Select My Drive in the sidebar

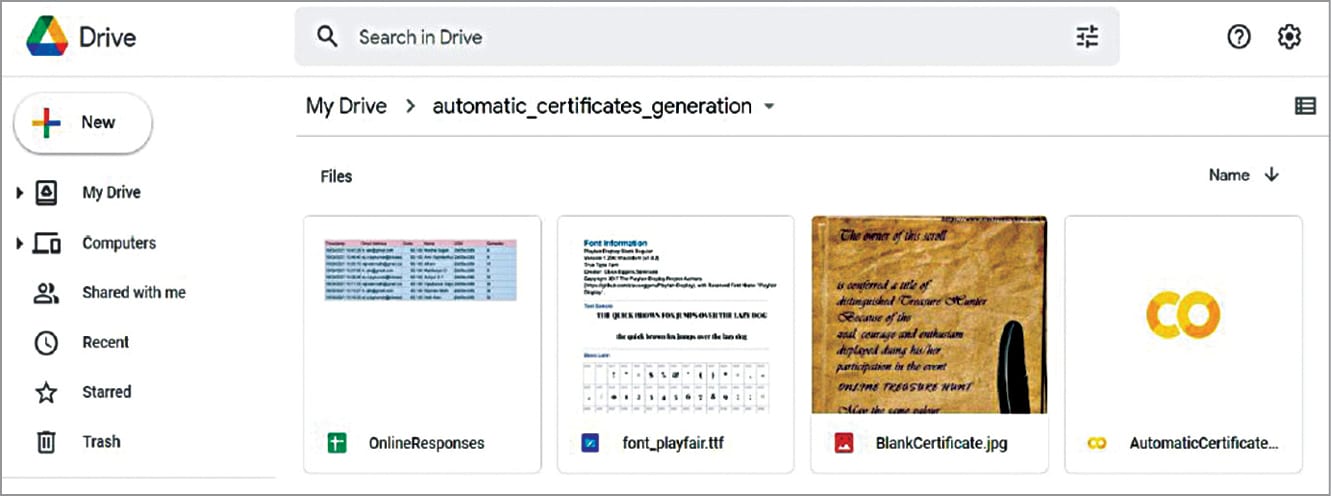[111, 193]
